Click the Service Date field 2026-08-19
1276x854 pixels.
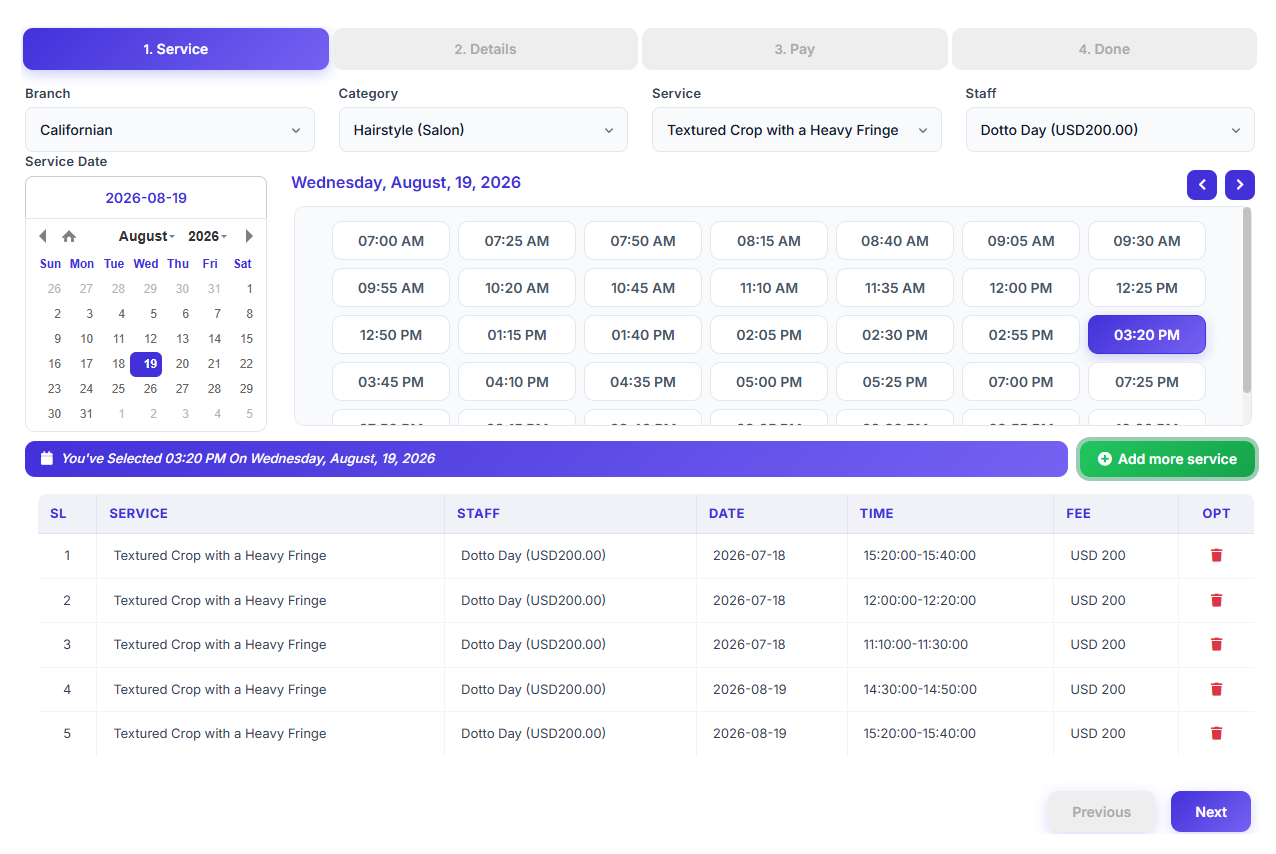pos(146,198)
